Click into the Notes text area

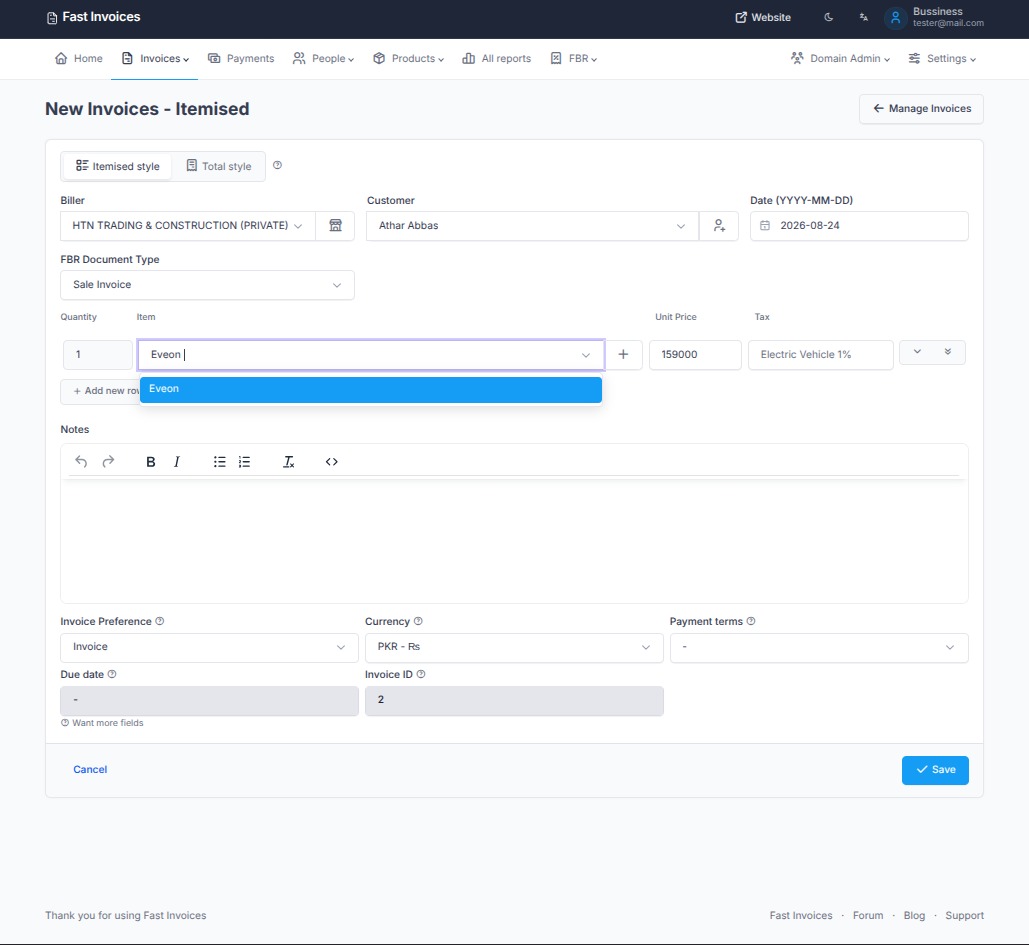click(514, 541)
